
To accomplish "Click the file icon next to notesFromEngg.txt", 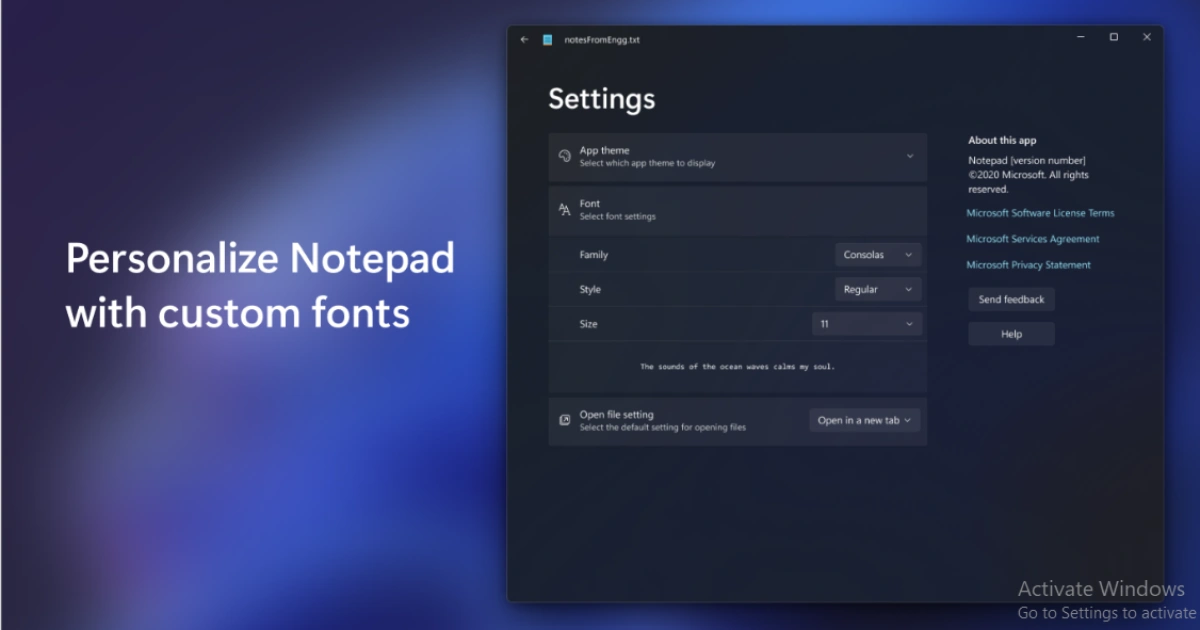I will (x=547, y=39).
